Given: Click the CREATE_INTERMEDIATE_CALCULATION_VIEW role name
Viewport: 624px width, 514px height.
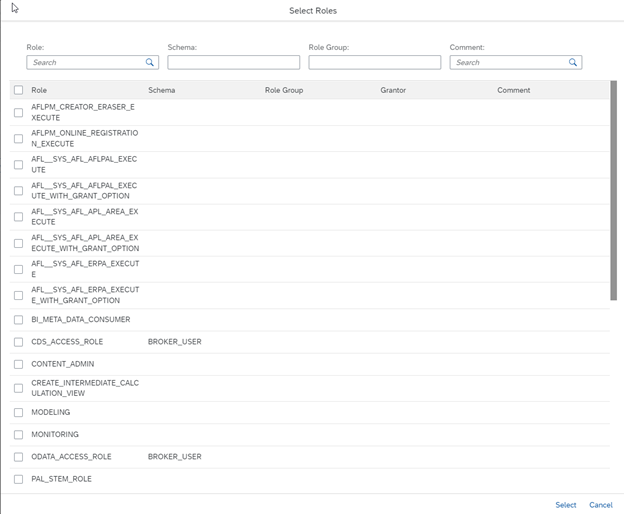Looking at the screenshot, I should pyautogui.click(x=85, y=388).
